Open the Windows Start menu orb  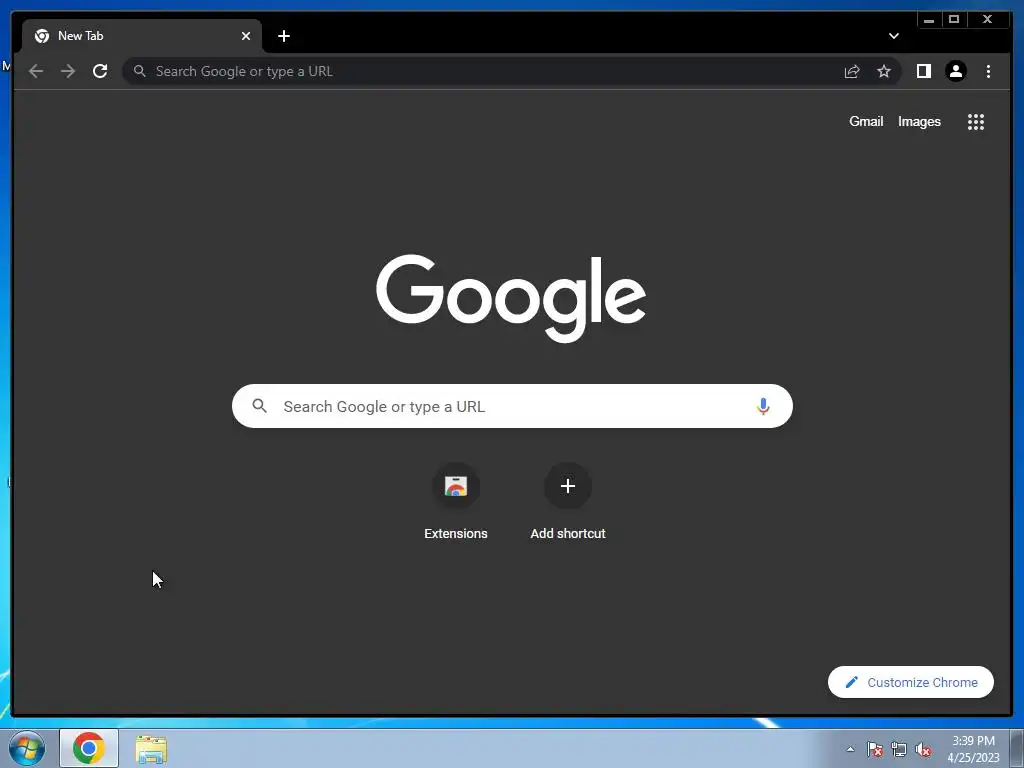[x=27, y=748]
